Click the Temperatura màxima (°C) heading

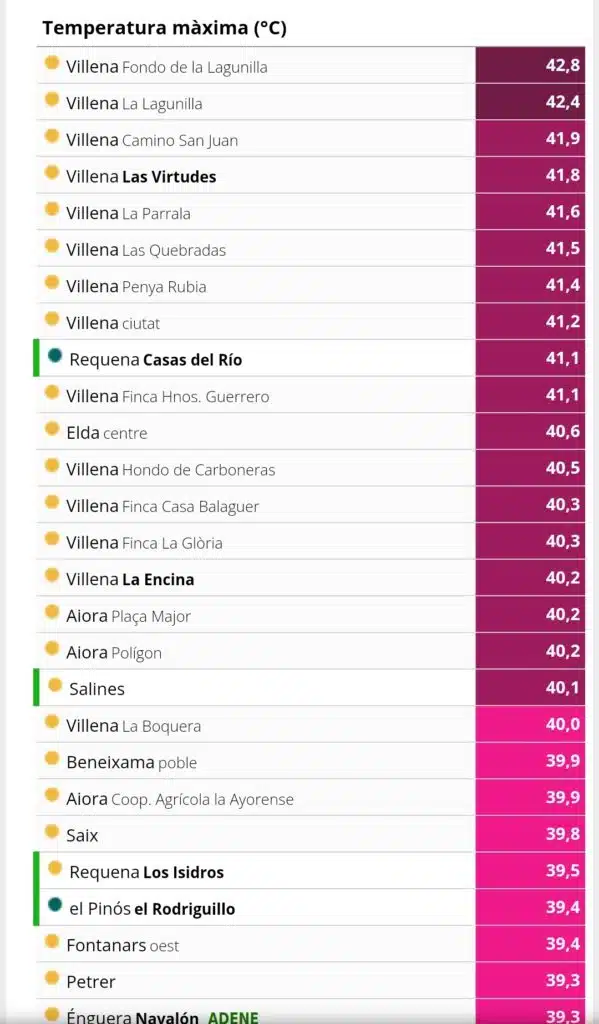pos(165,28)
